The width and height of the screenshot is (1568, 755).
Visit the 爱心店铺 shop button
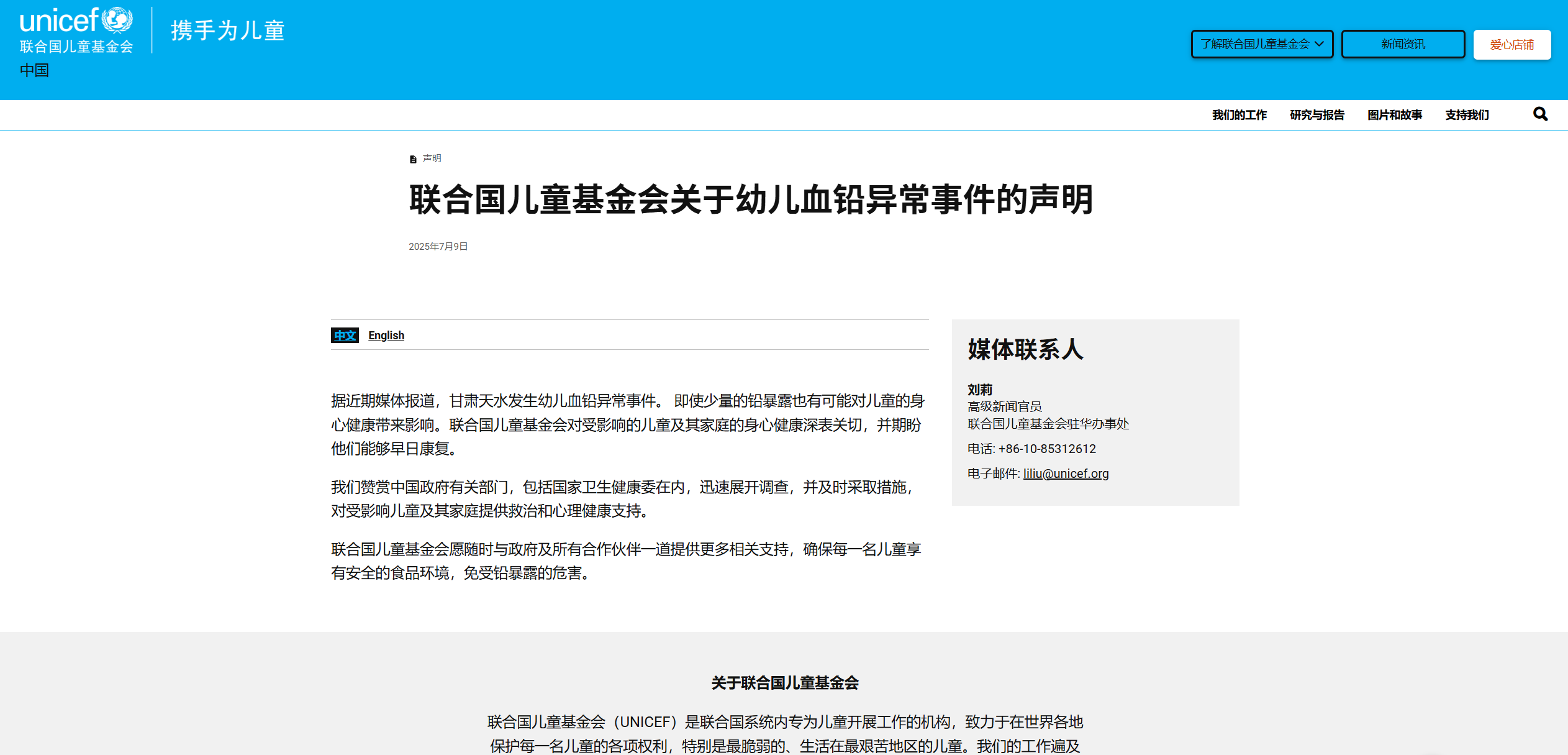1511,45
